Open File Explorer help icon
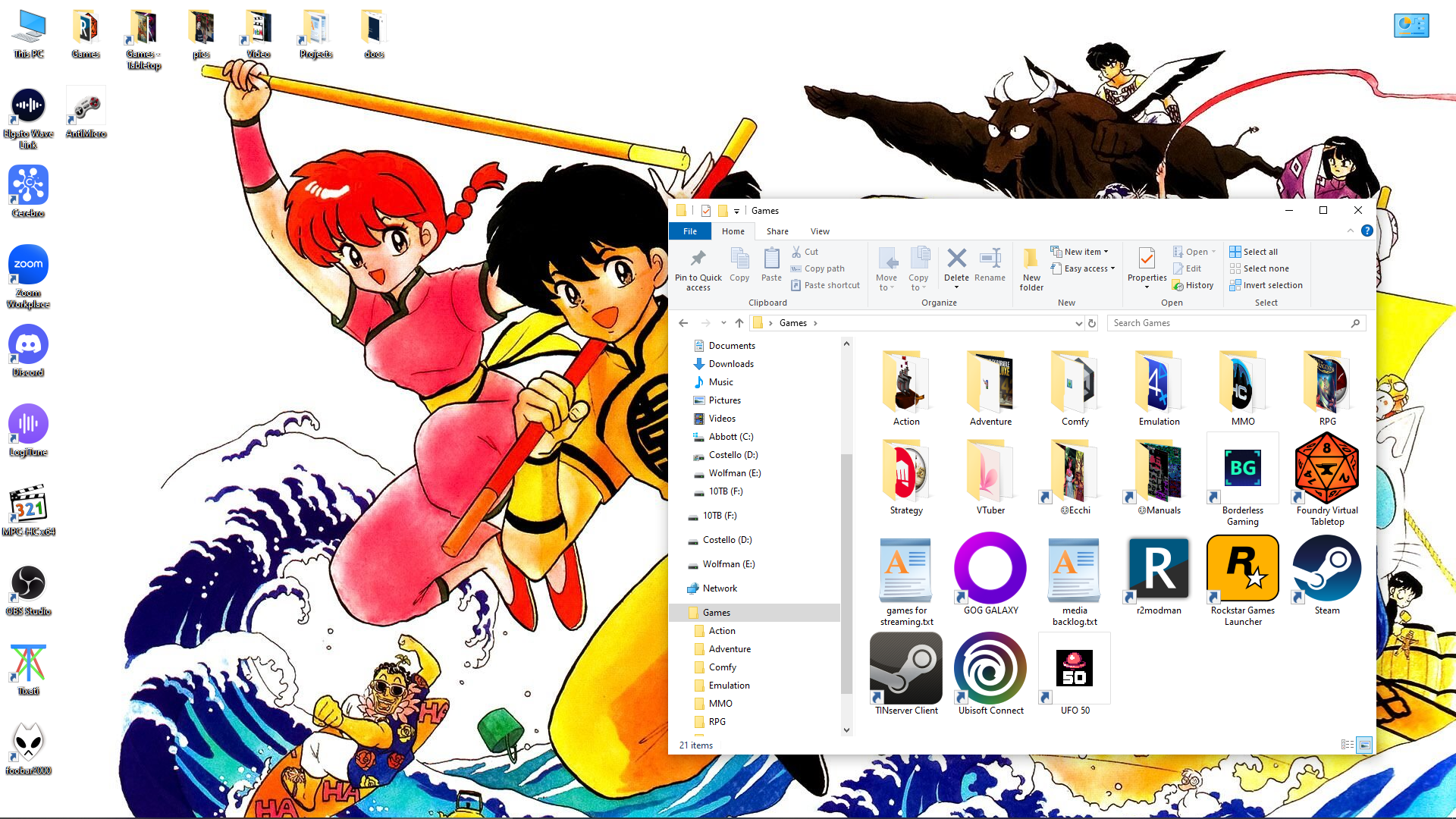The height and width of the screenshot is (819, 1456). click(1367, 231)
